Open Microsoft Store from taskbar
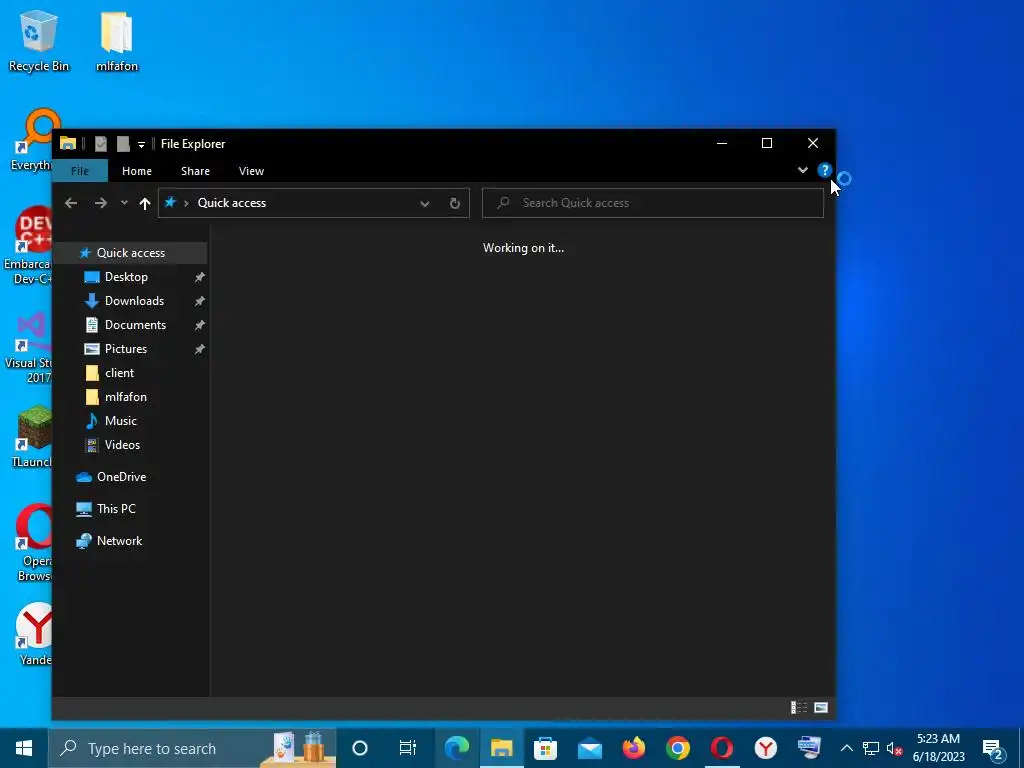 (545, 748)
